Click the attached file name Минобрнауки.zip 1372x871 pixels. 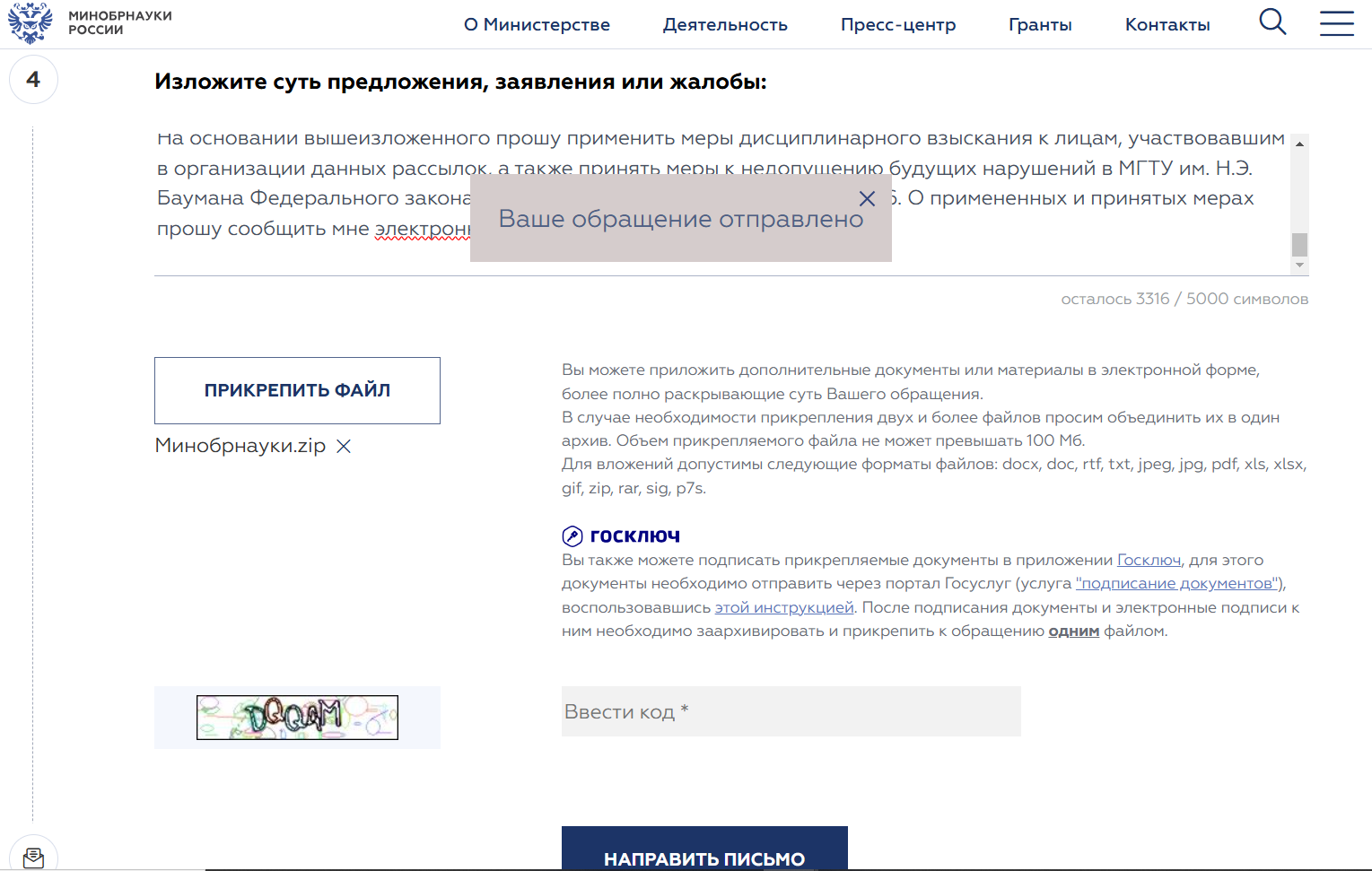tap(240, 446)
